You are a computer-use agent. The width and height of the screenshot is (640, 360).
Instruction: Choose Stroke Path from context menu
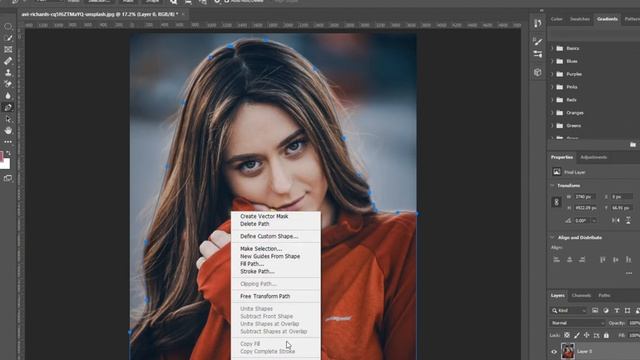257,271
